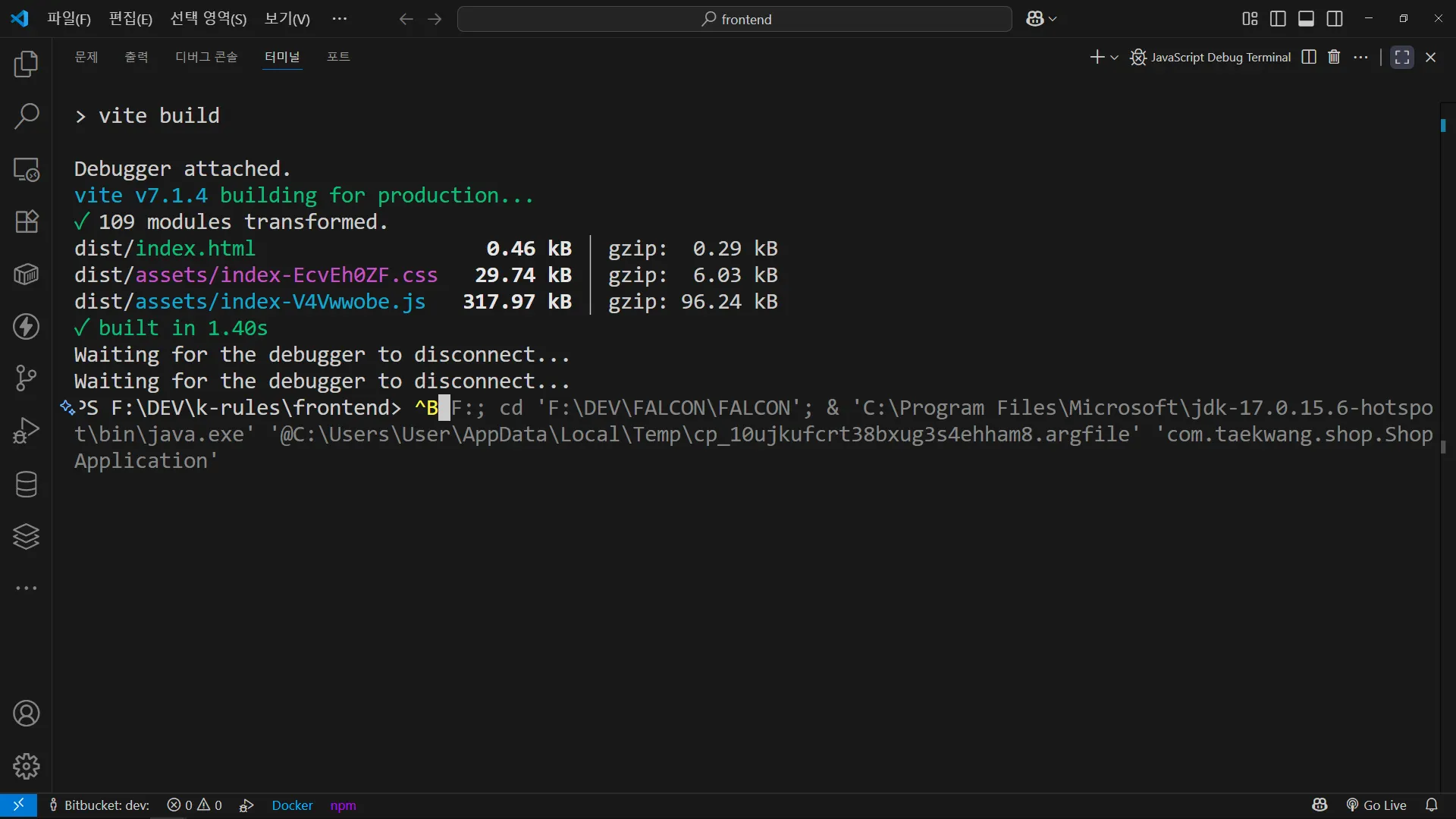Toggle the bottom panel visibility
The height and width of the screenshot is (819, 1456).
click(1306, 19)
